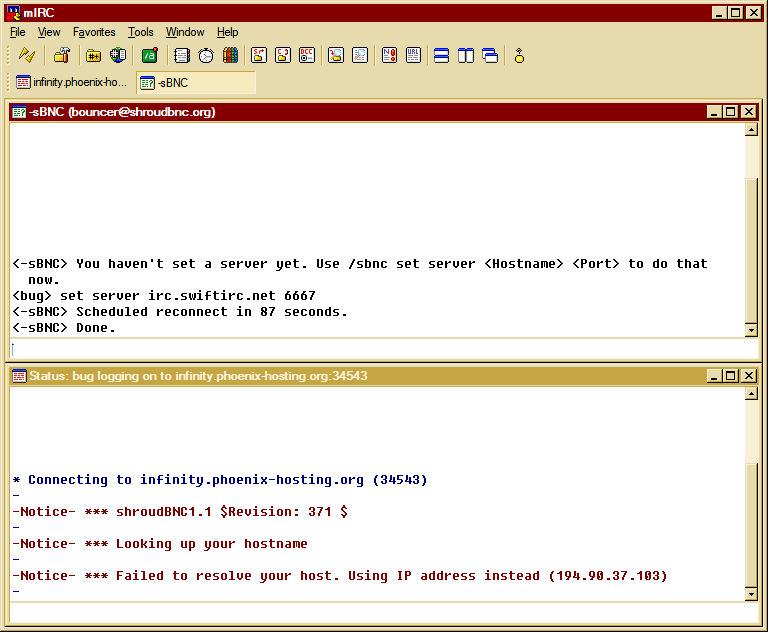Click the About mIRC yellow figure icon

coord(519,55)
